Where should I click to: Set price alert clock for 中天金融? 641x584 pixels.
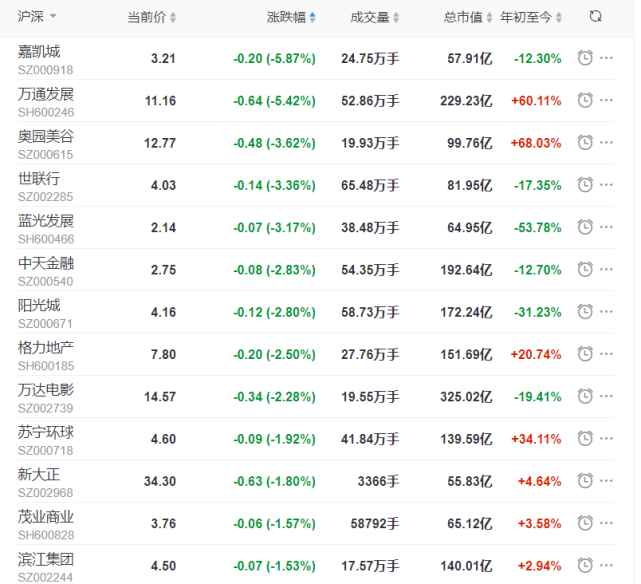click(585, 269)
